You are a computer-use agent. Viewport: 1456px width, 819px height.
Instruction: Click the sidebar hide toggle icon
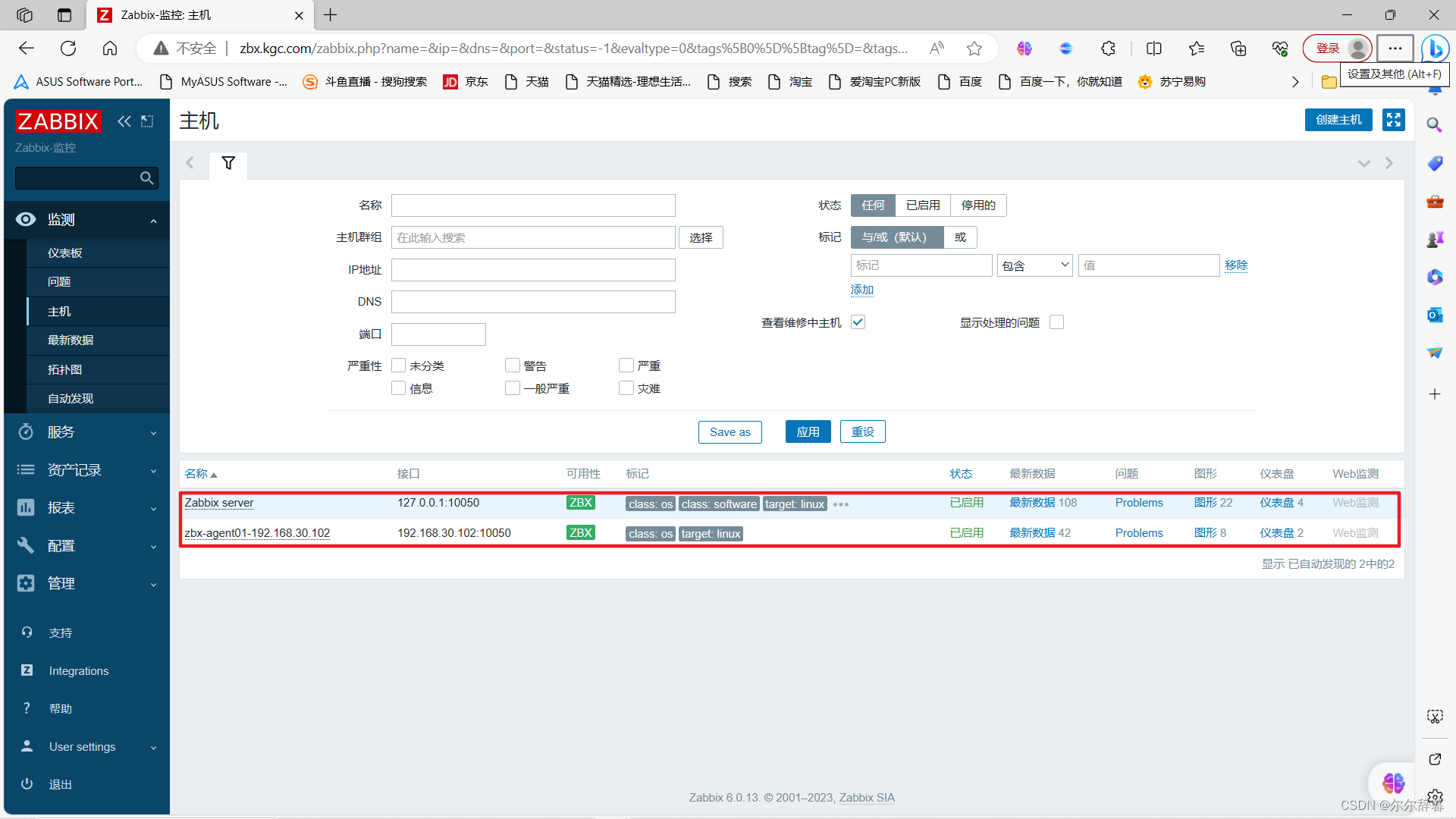[x=147, y=121]
